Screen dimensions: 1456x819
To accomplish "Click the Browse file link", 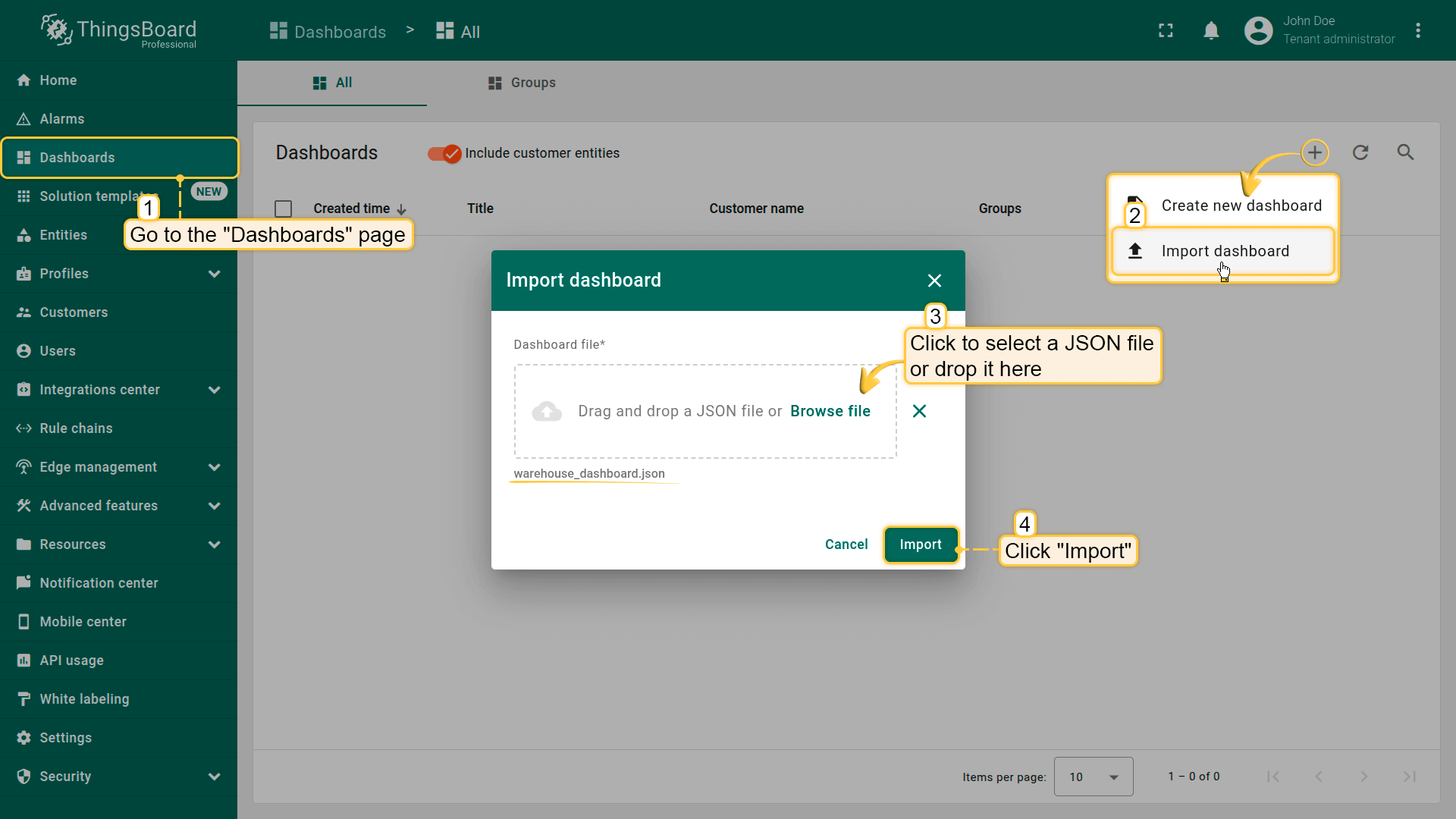I will coord(830,411).
